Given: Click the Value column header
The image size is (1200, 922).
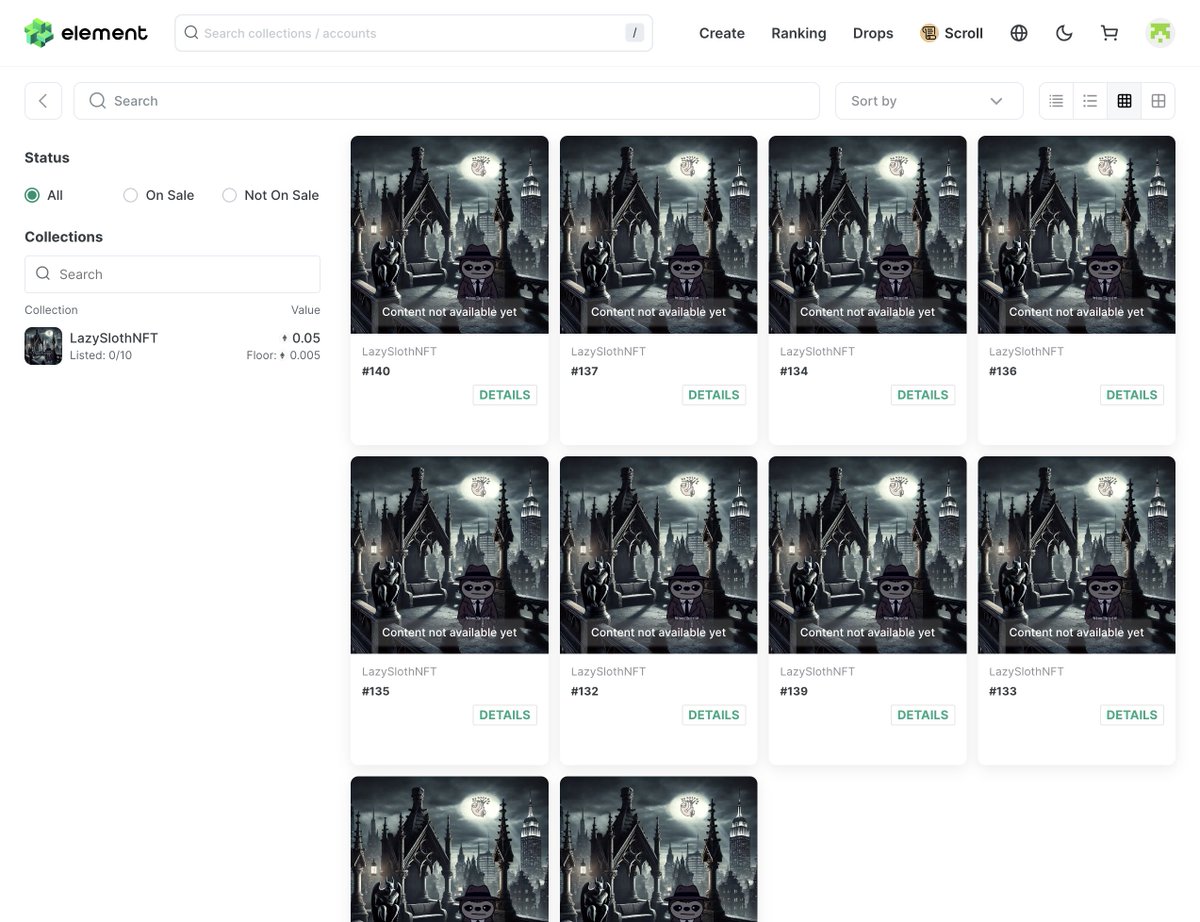Looking at the screenshot, I should click(306, 310).
